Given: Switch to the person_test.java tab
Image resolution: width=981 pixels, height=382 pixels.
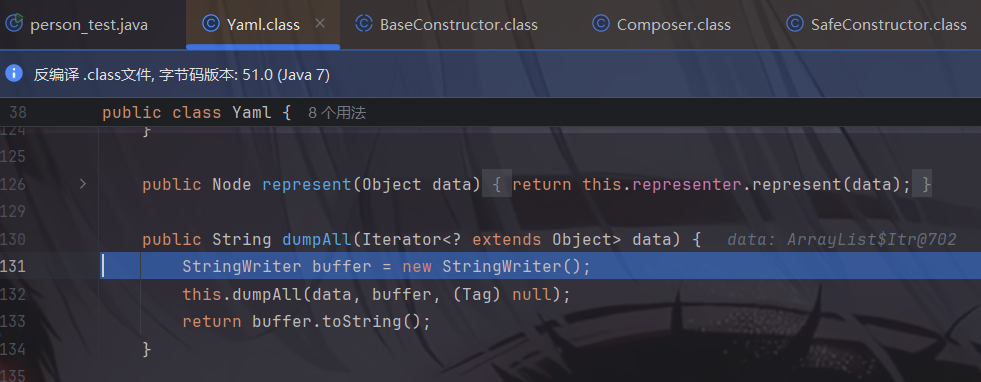Looking at the screenshot, I should pos(89,24).
